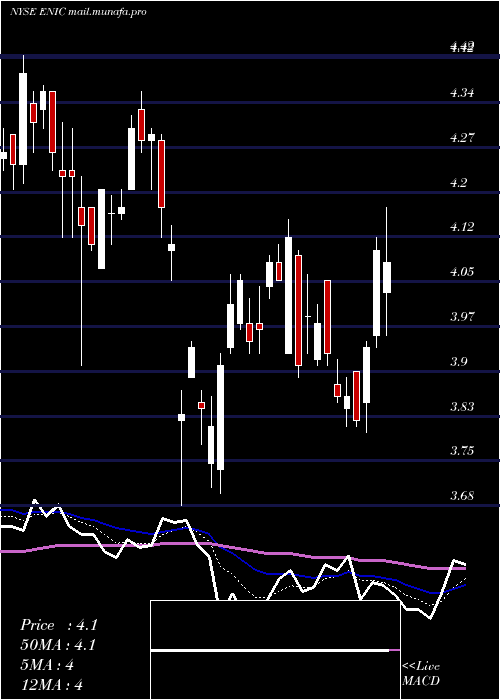Click the '12MA : 4' readout
Viewport: 500px width, 700px height.
52,684
